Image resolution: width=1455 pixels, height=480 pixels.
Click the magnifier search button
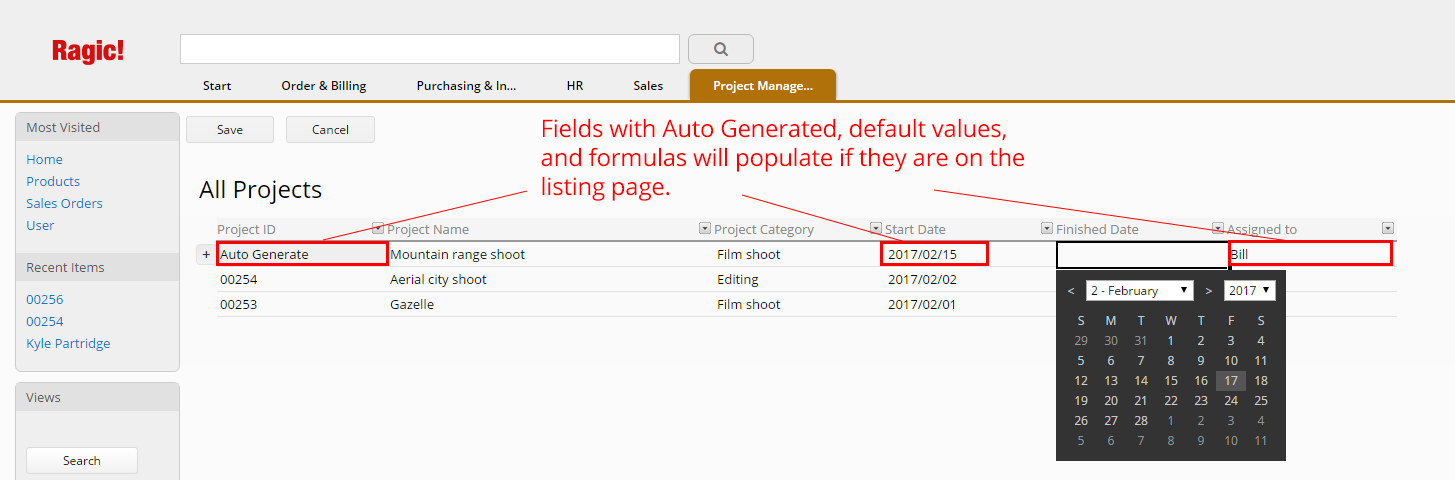(x=721, y=49)
